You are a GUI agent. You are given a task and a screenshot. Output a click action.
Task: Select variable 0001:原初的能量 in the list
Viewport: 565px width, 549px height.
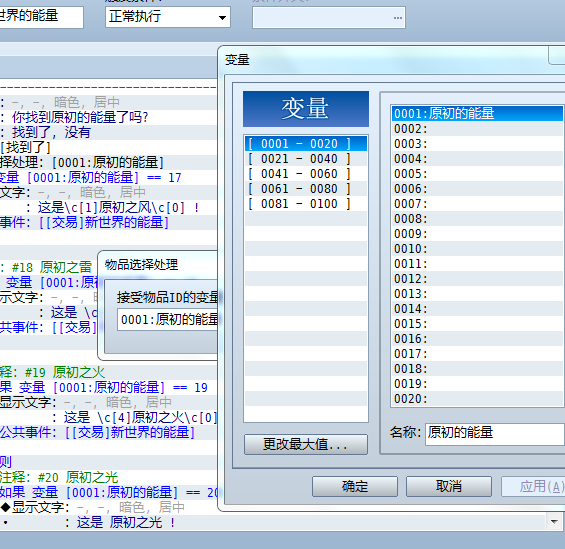tap(477, 113)
